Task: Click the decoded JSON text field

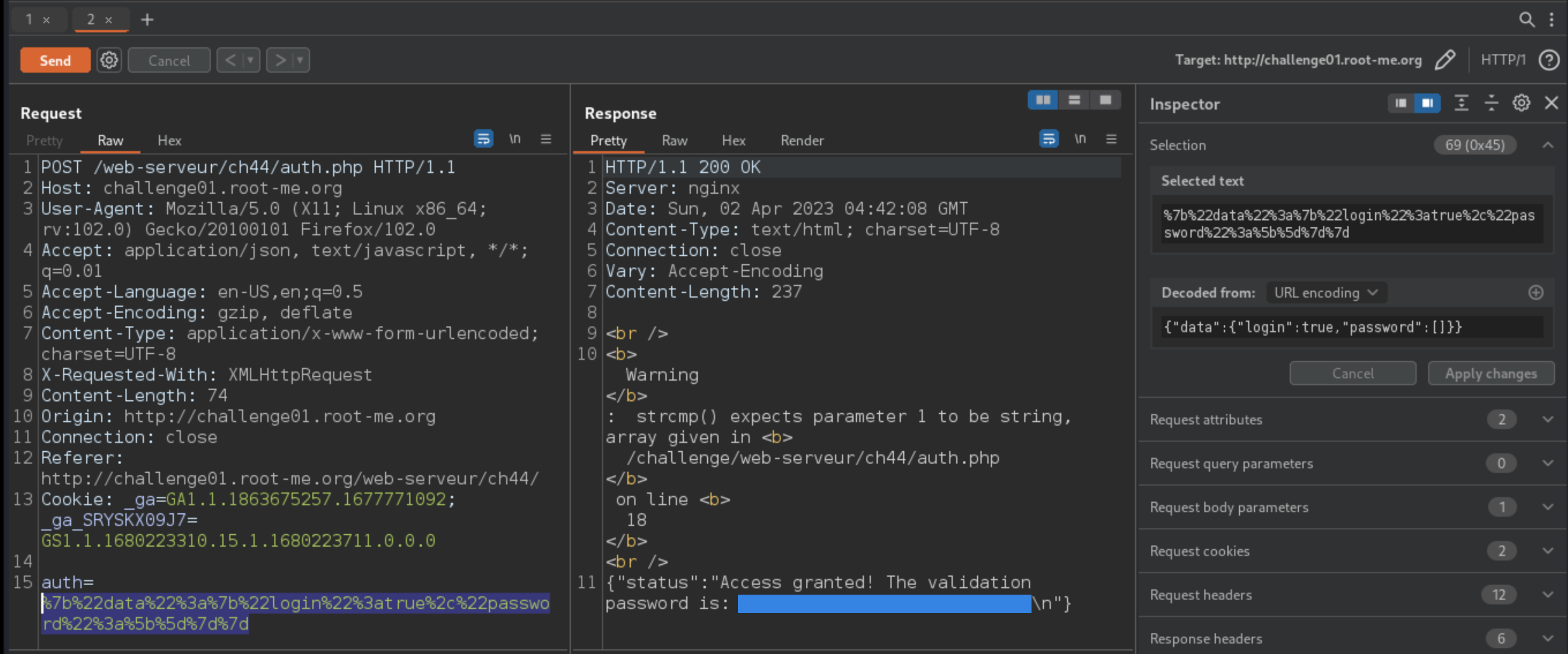Action: click(1352, 328)
